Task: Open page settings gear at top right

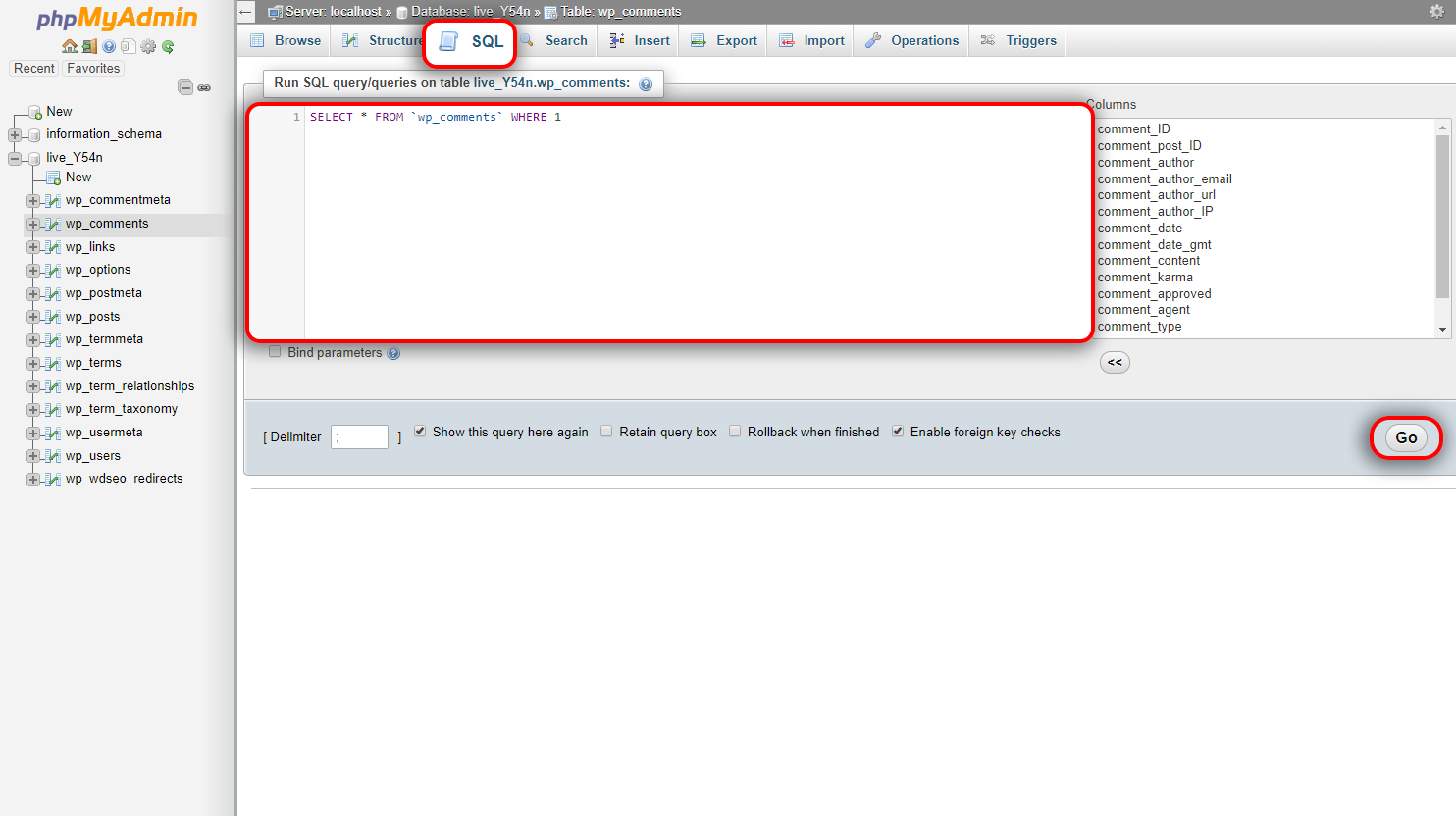Action: [1436, 12]
